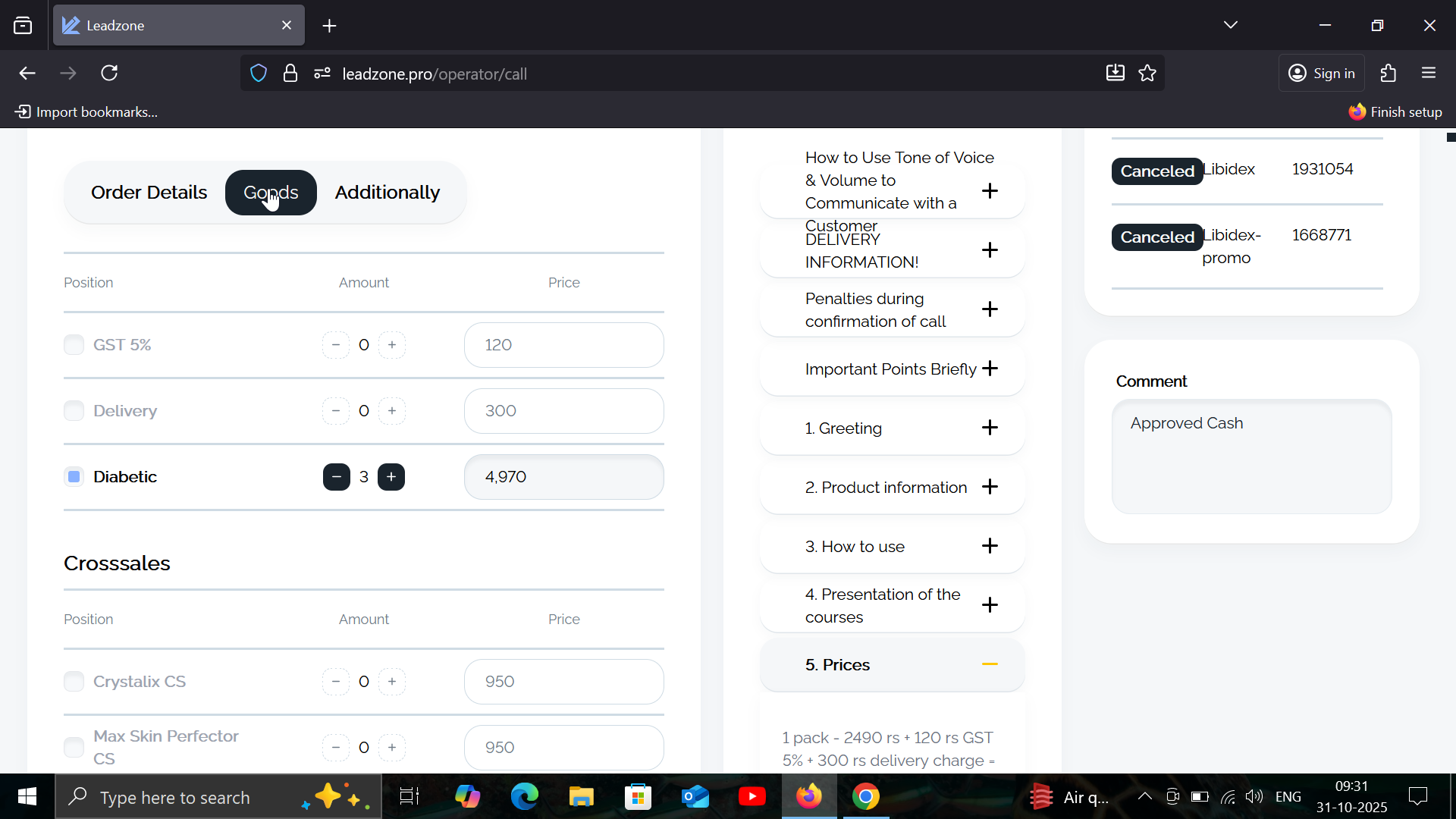Screen dimensions: 1456x819
Task: Reload the page
Action: coord(109,74)
